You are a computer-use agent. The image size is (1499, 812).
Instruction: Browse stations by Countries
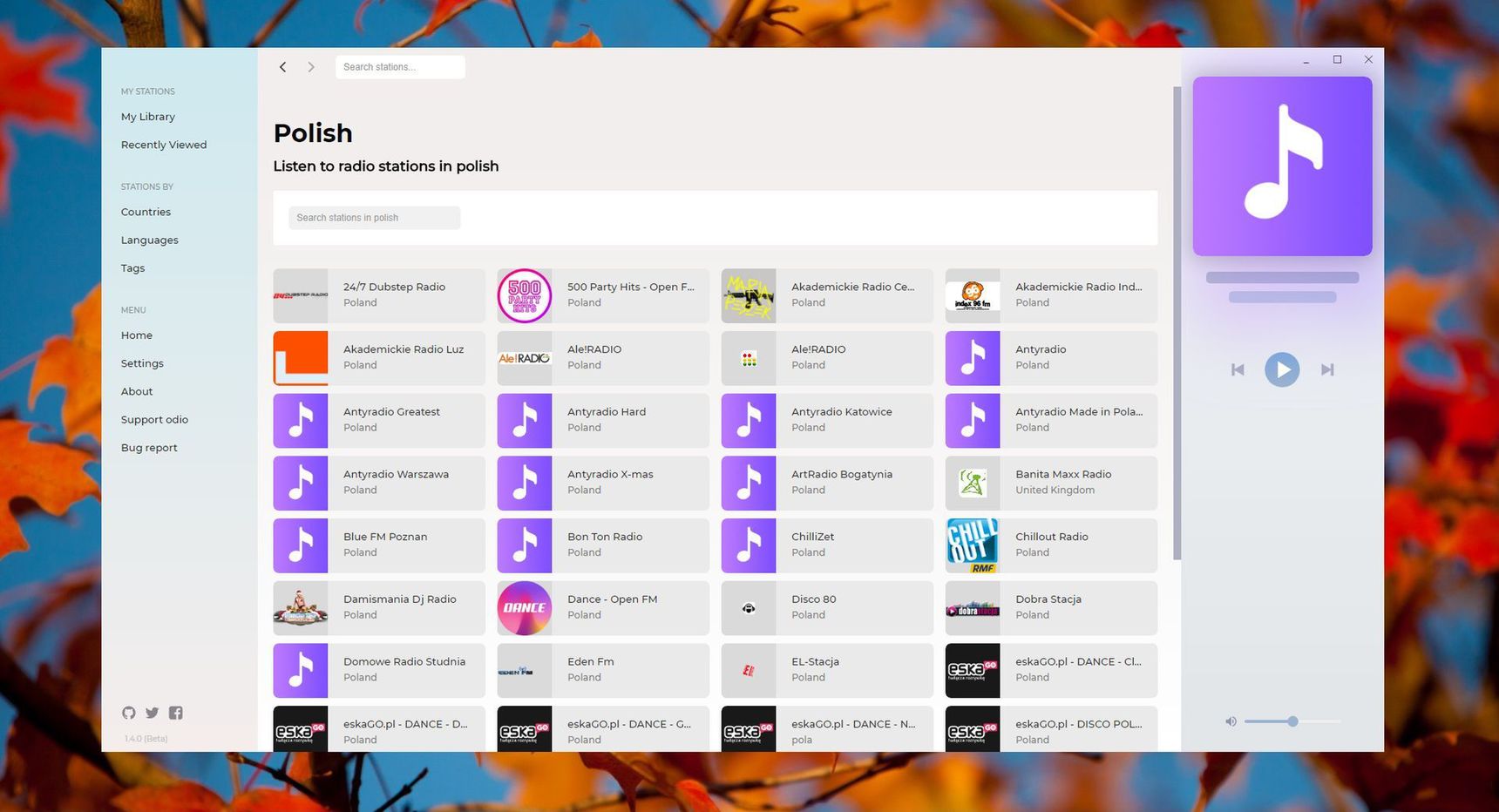pos(146,212)
